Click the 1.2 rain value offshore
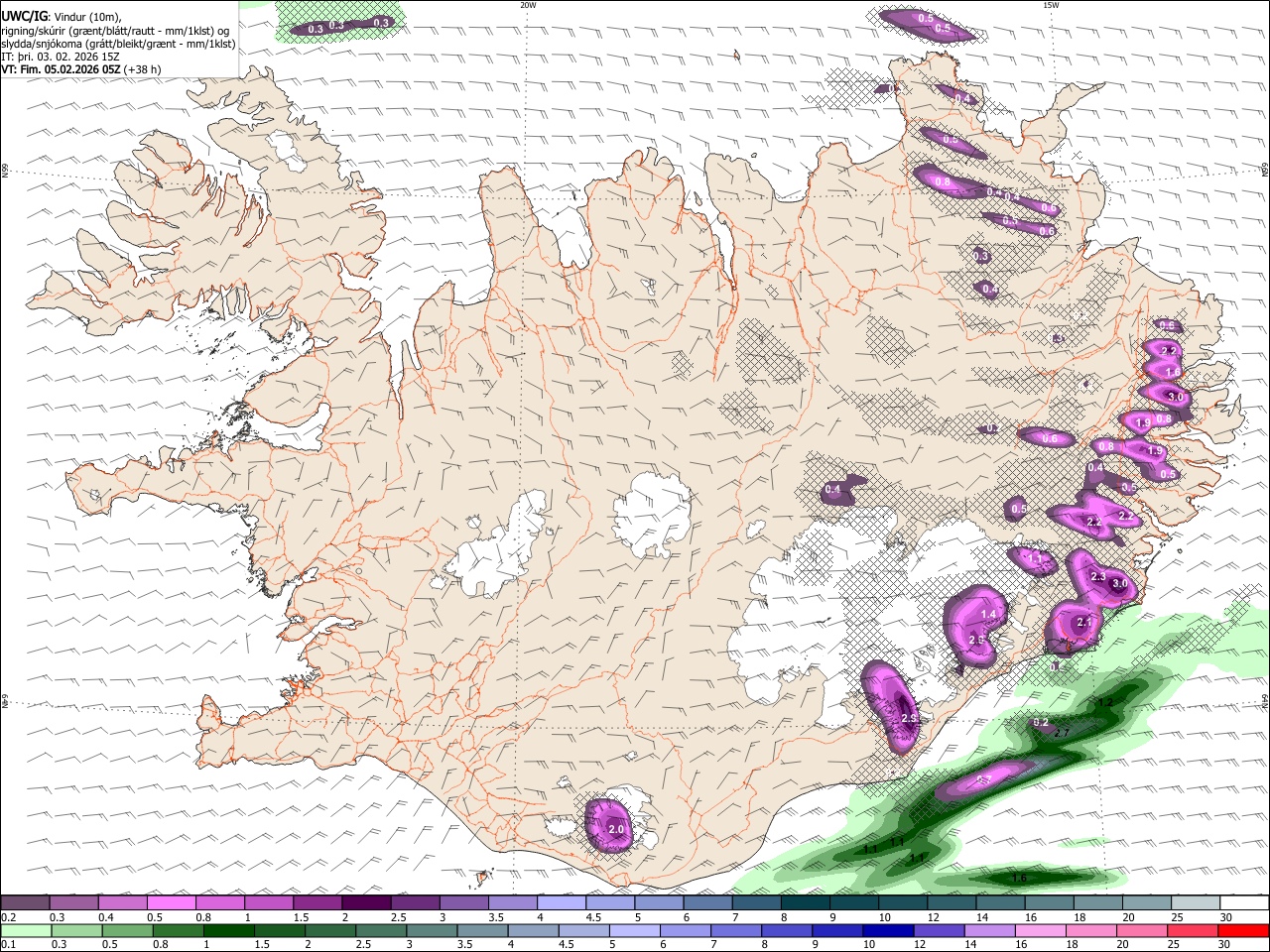This screenshot has width=1270, height=952. [x=1105, y=702]
